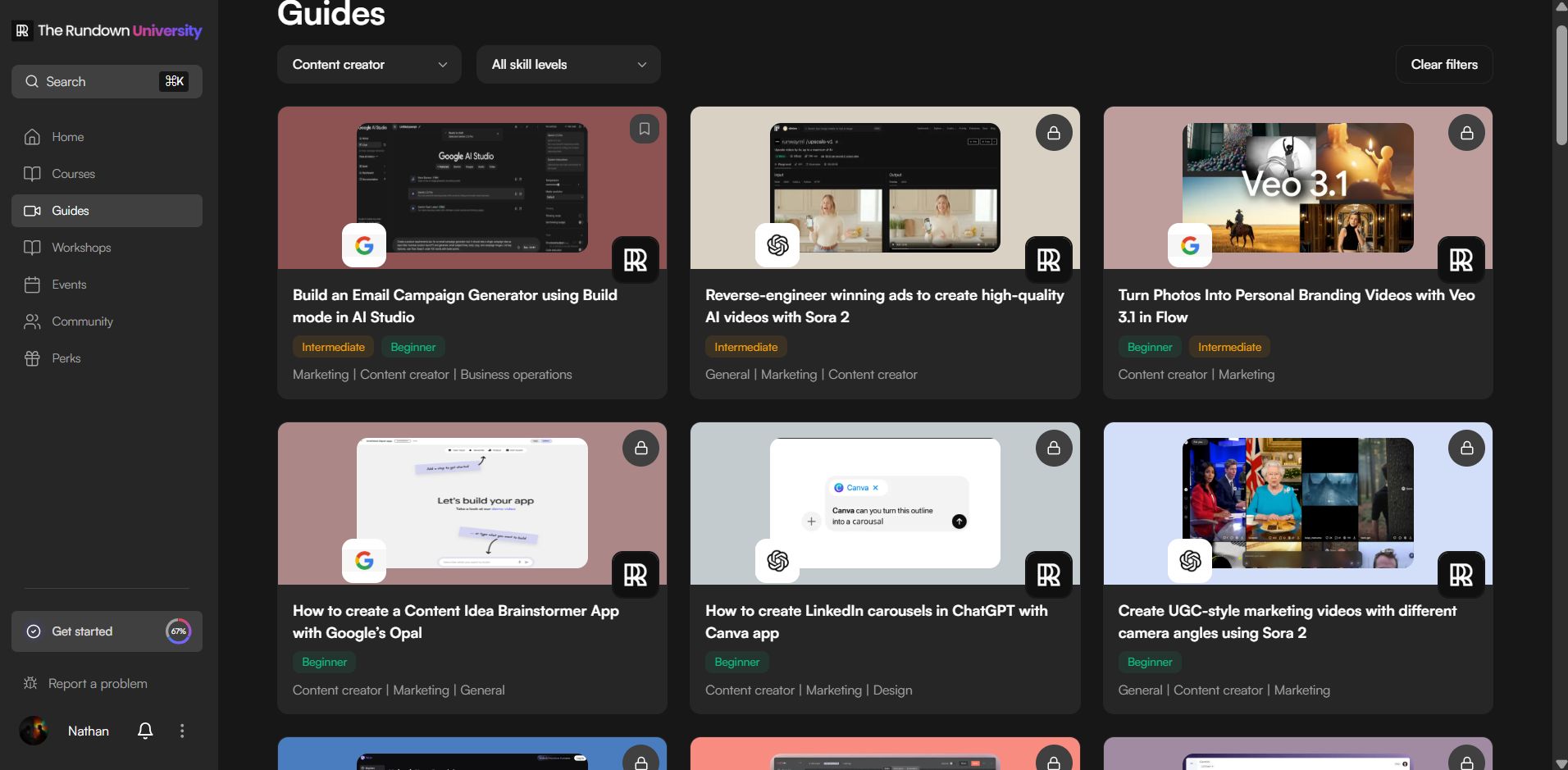Click Intermediate tag on Email Campaign guide
1568x770 pixels.
click(333, 347)
